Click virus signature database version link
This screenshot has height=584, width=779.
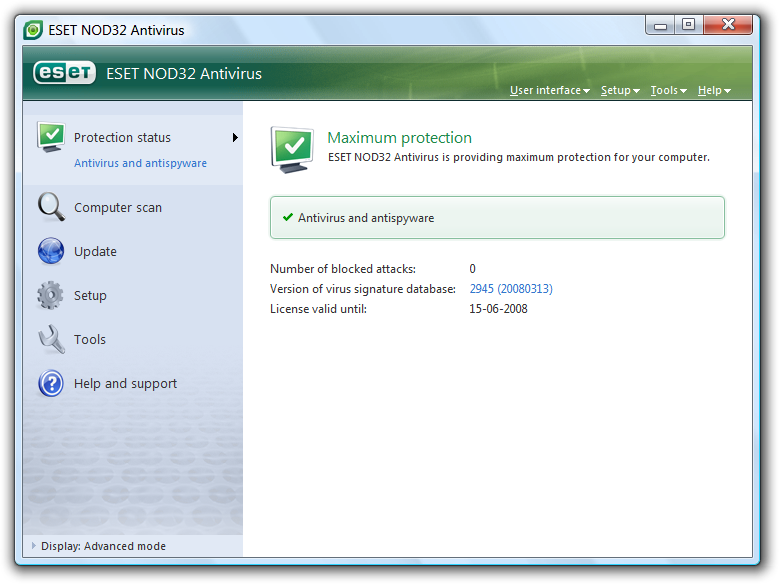[x=511, y=289]
